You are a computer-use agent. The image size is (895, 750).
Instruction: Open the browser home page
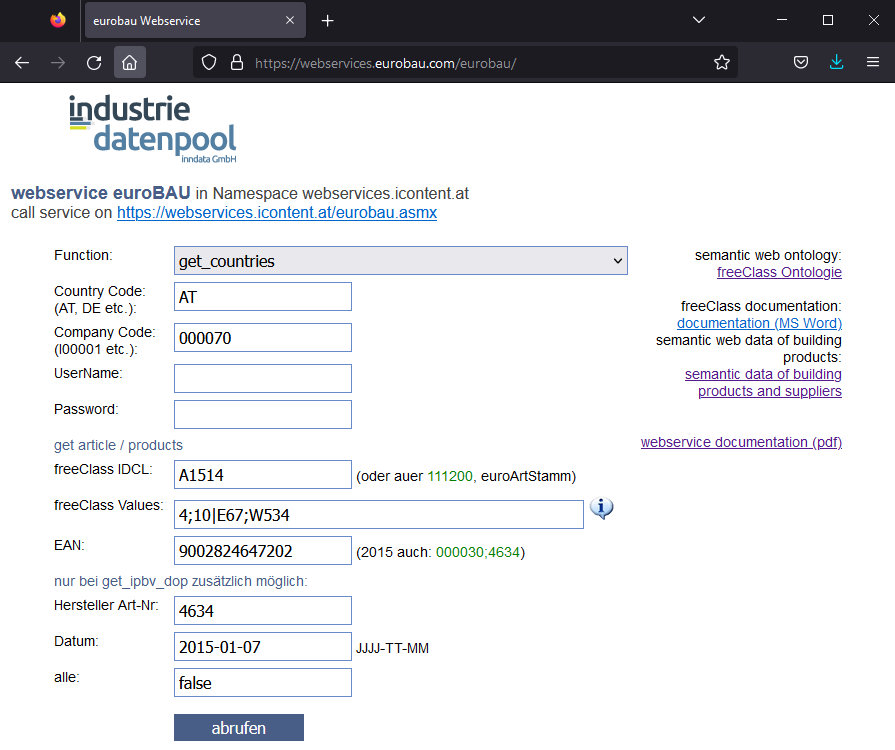(x=130, y=63)
